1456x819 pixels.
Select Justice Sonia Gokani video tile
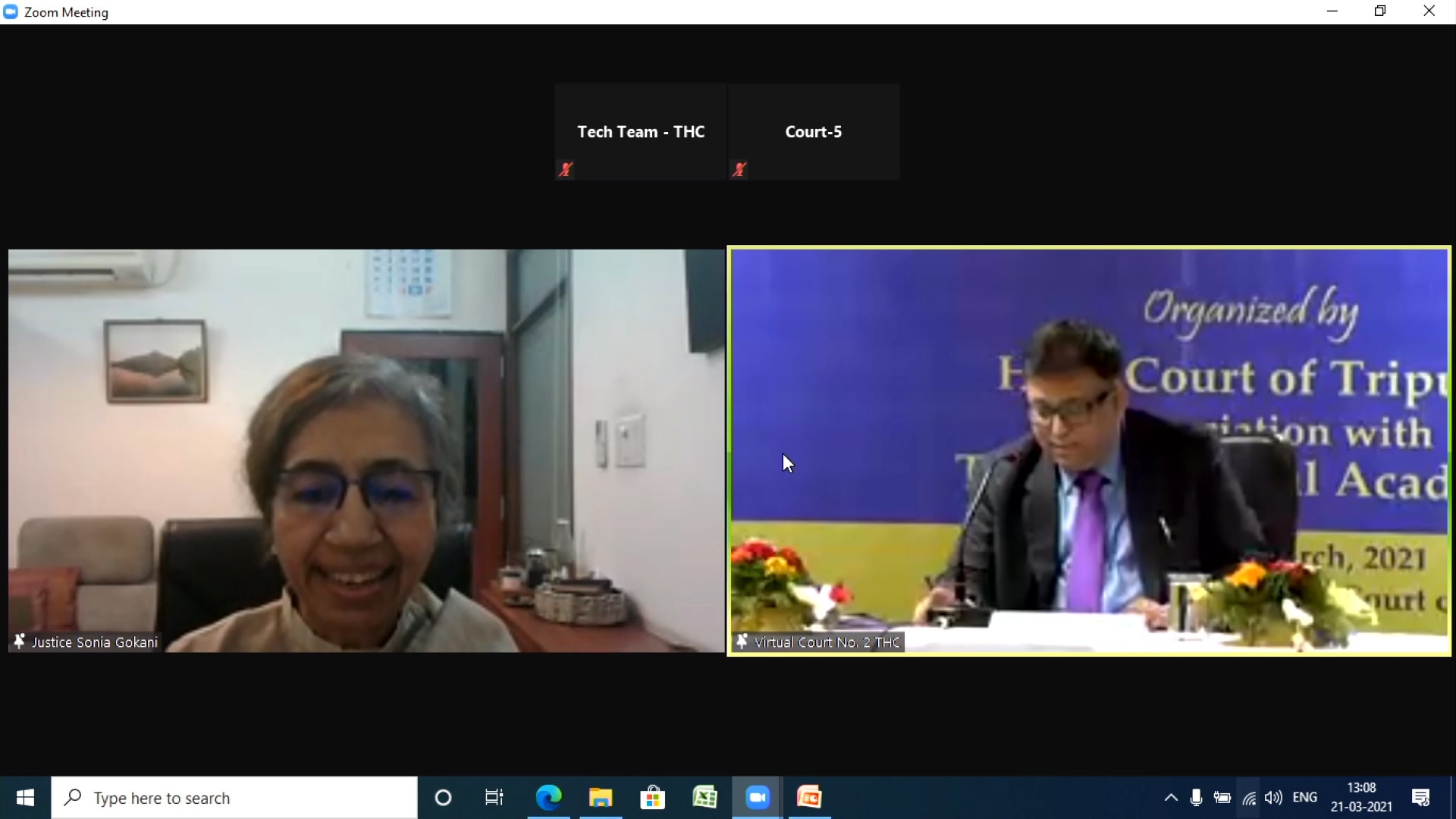tap(366, 450)
